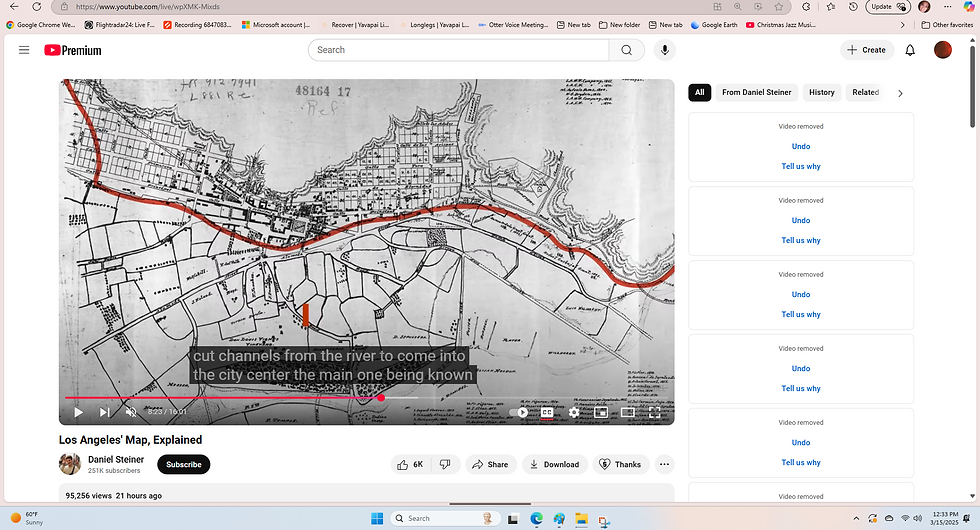Open Google Earth bookmark
This screenshot has height=530, width=980.
pos(714,25)
